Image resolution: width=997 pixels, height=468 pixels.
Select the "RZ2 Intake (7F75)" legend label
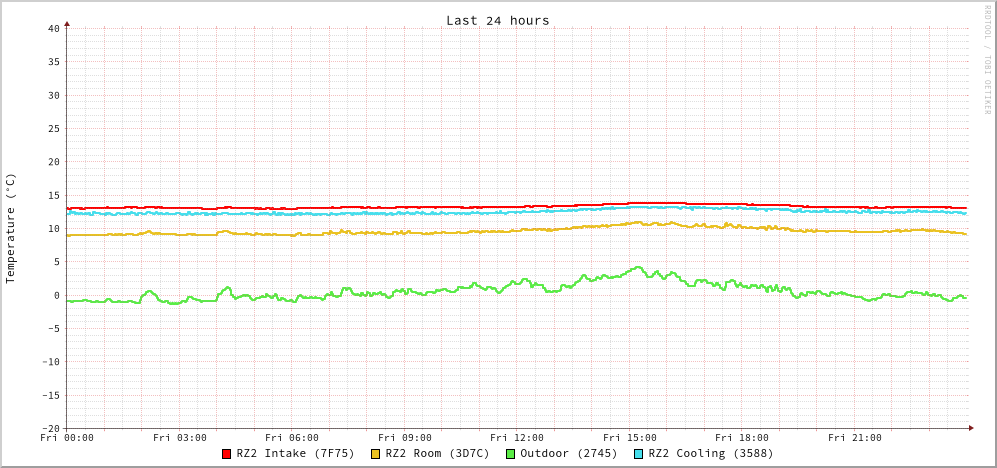[x=295, y=453]
